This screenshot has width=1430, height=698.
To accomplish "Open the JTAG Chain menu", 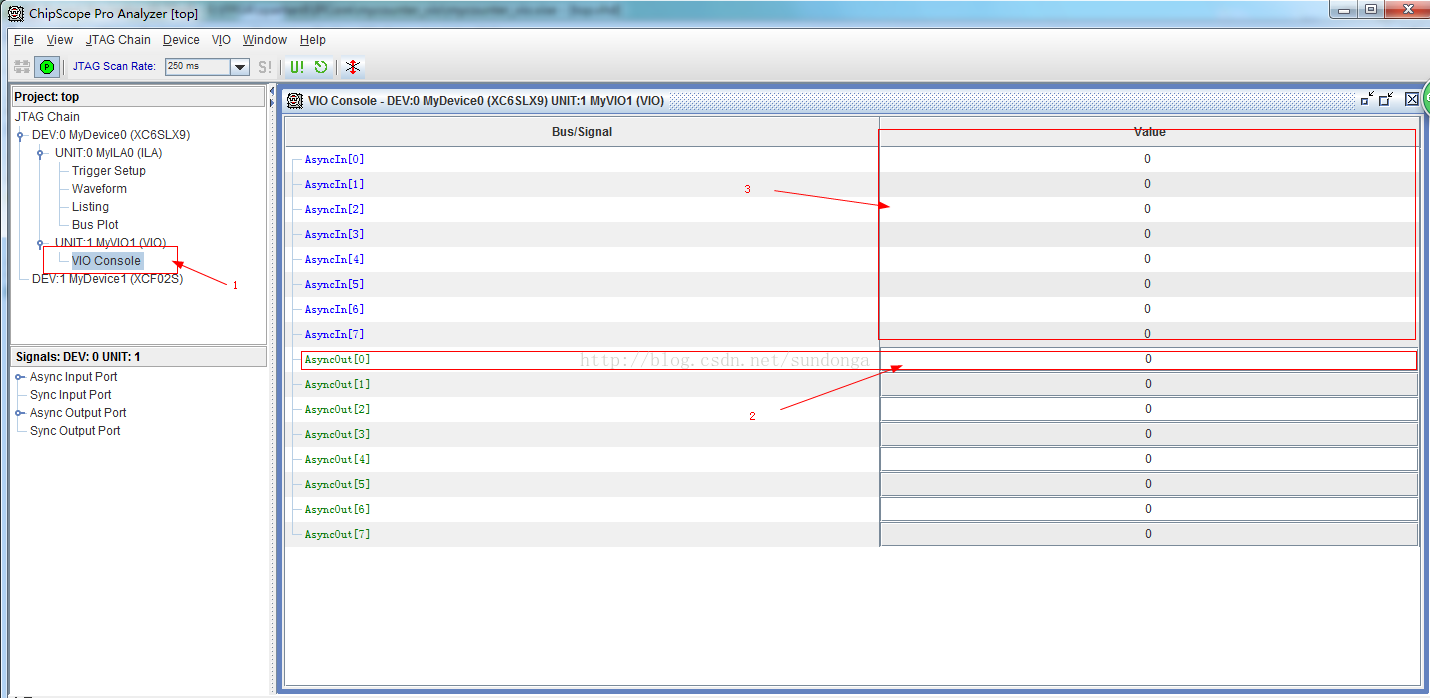I will pyautogui.click(x=118, y=40).
